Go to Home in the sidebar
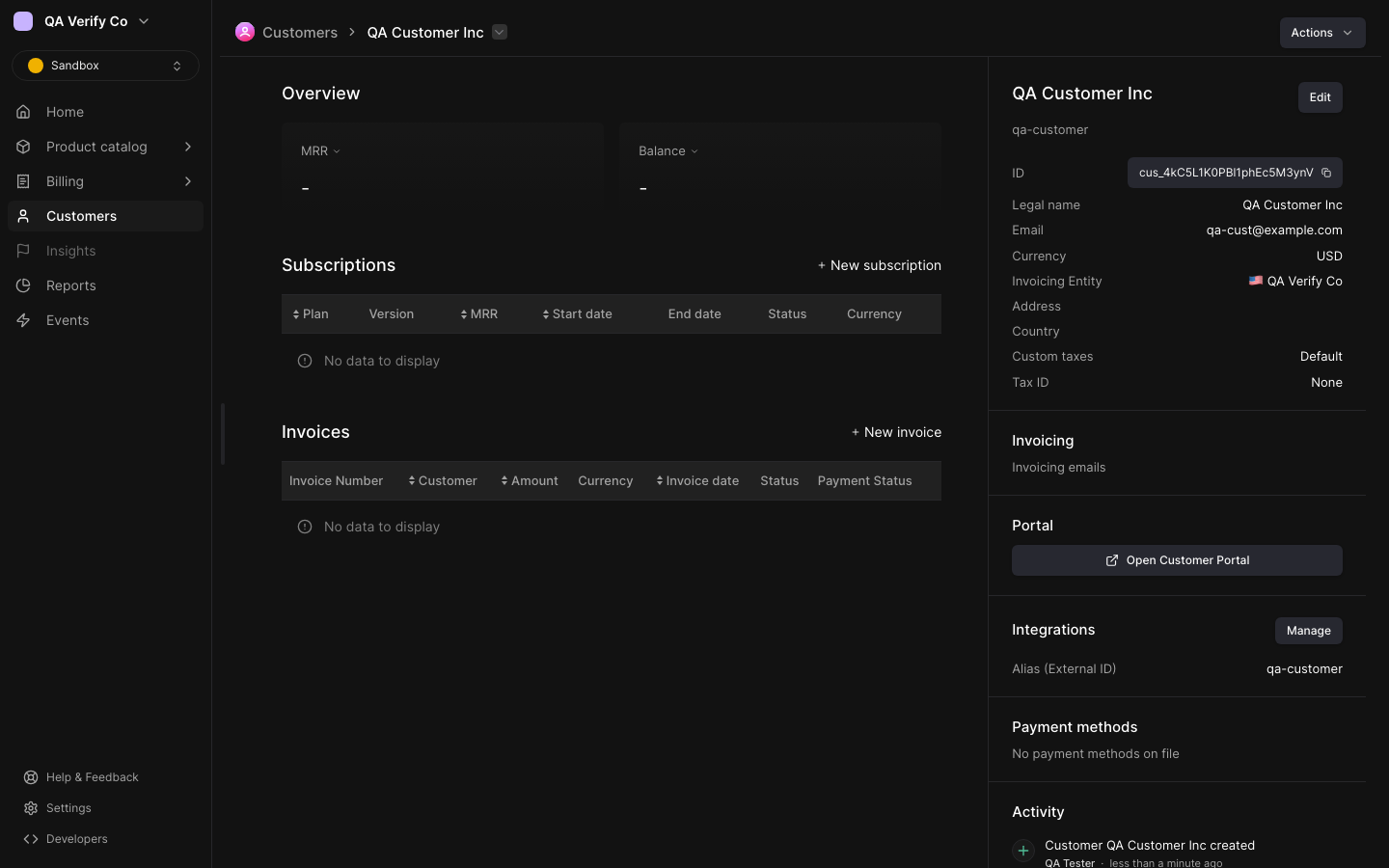 click(x=105, y=112)
